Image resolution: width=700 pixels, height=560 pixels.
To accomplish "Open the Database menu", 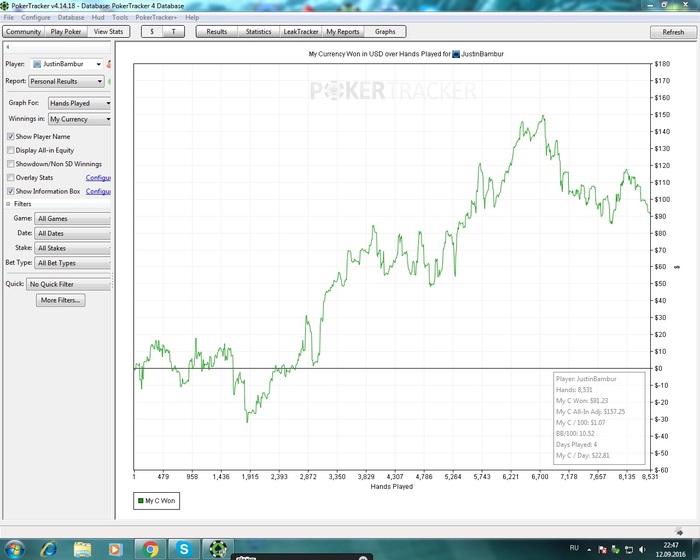I will 71,18.
